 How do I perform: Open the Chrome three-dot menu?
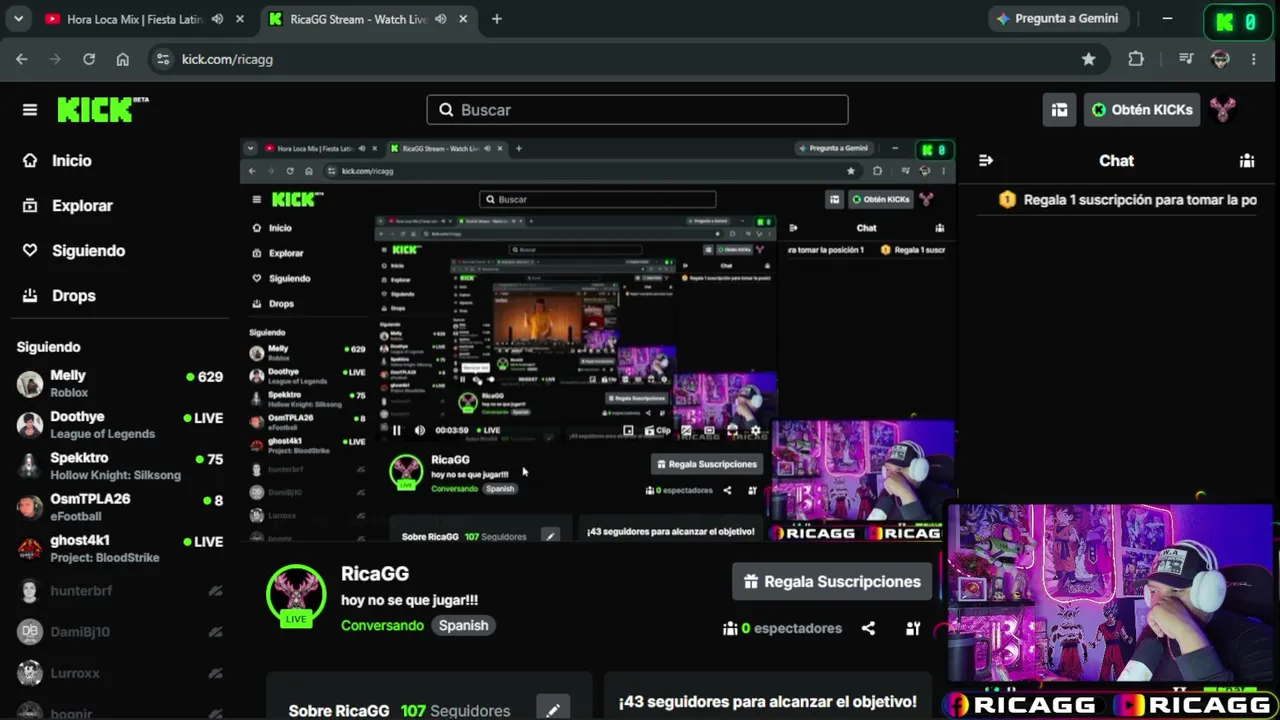point(1254,59)
